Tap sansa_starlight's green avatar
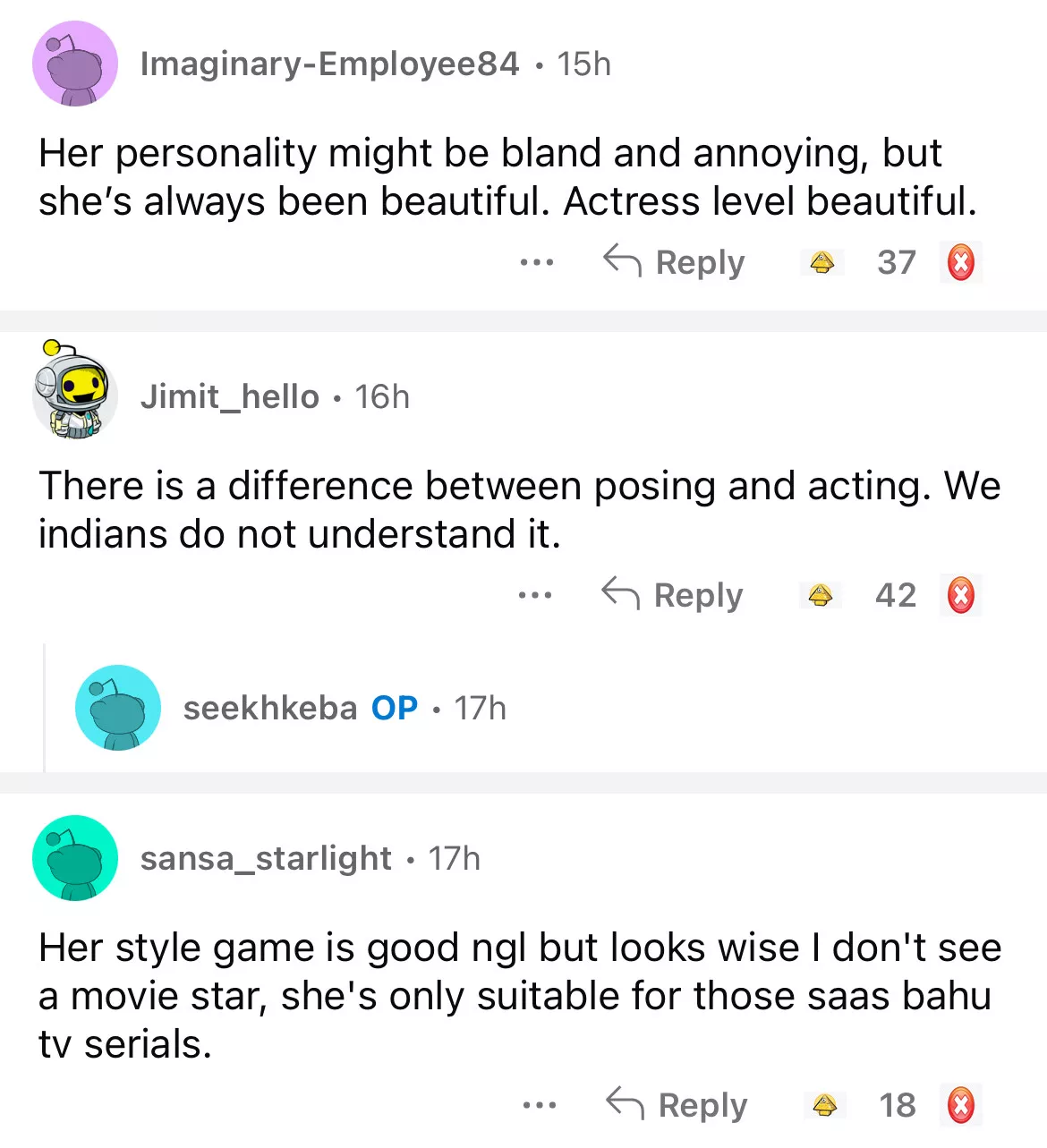Screen dimensions: 1047x1148 (x=75, y=858)
